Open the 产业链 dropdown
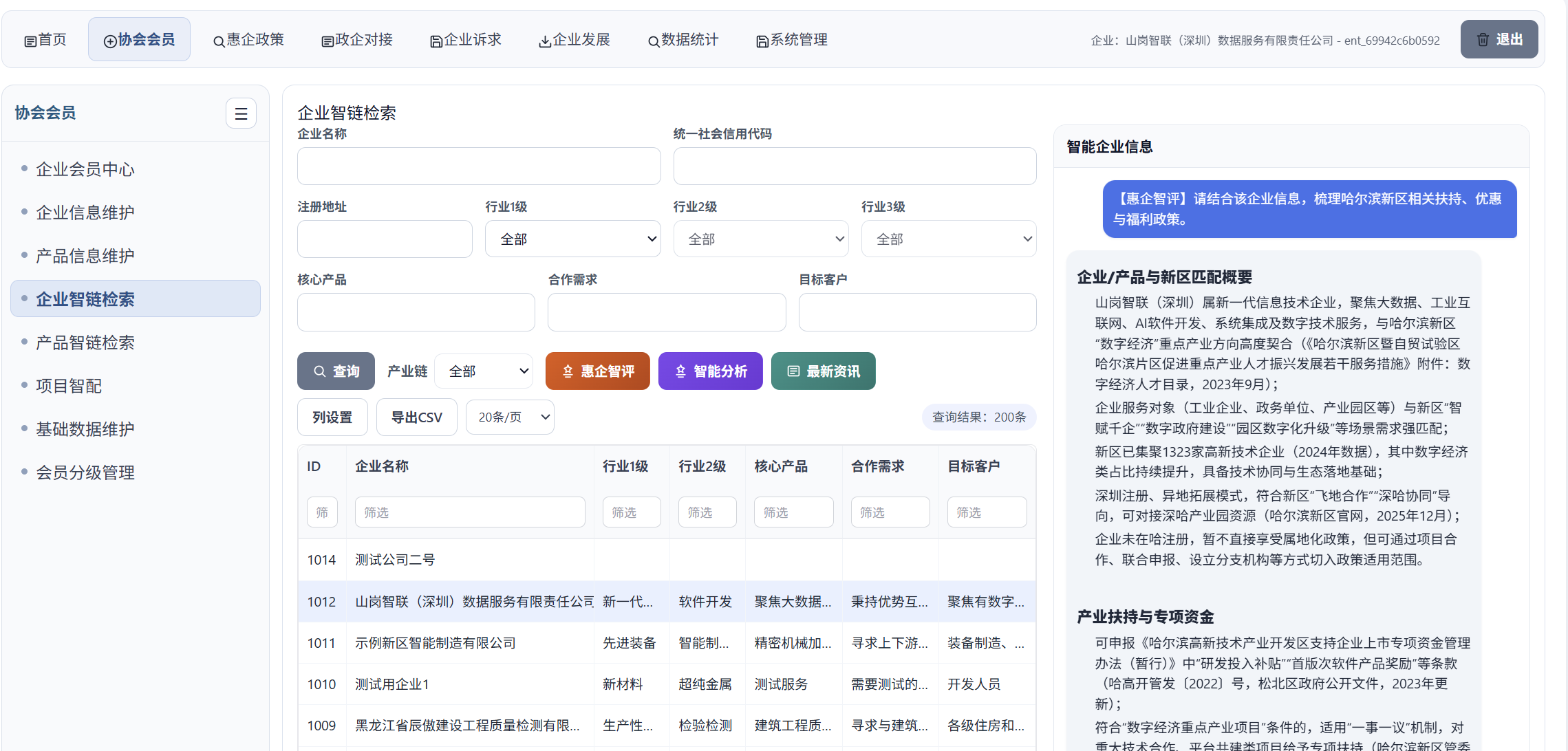Screen dimensions: 1568x751 click(484, 371)
